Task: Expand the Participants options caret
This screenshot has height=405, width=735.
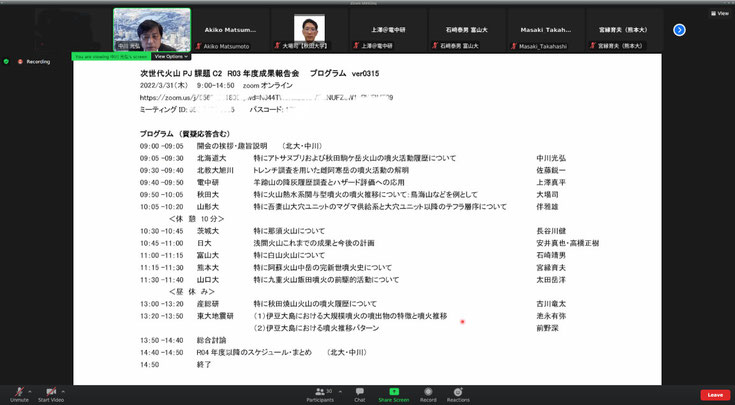Action: pos(340,391)
